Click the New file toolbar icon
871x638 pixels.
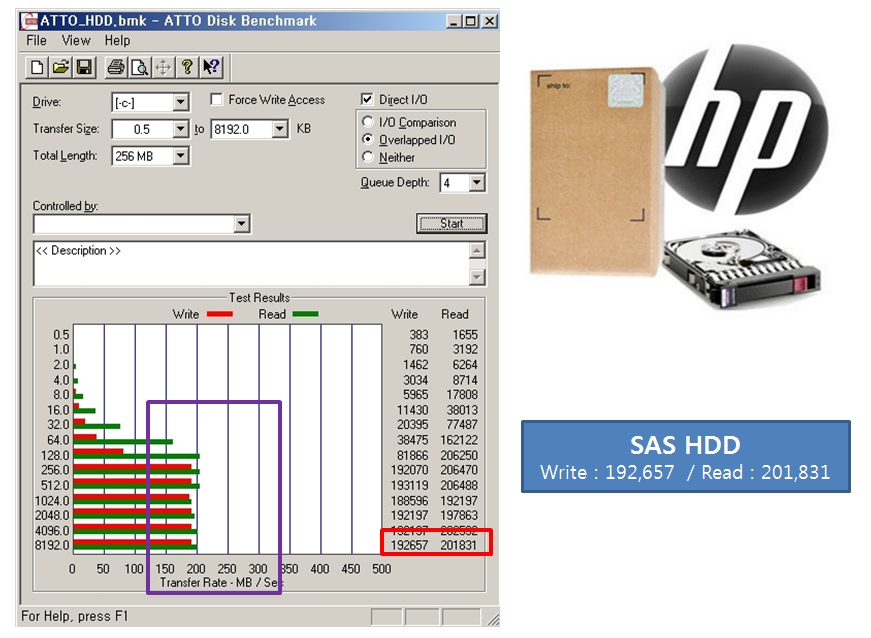click(37, 68)
